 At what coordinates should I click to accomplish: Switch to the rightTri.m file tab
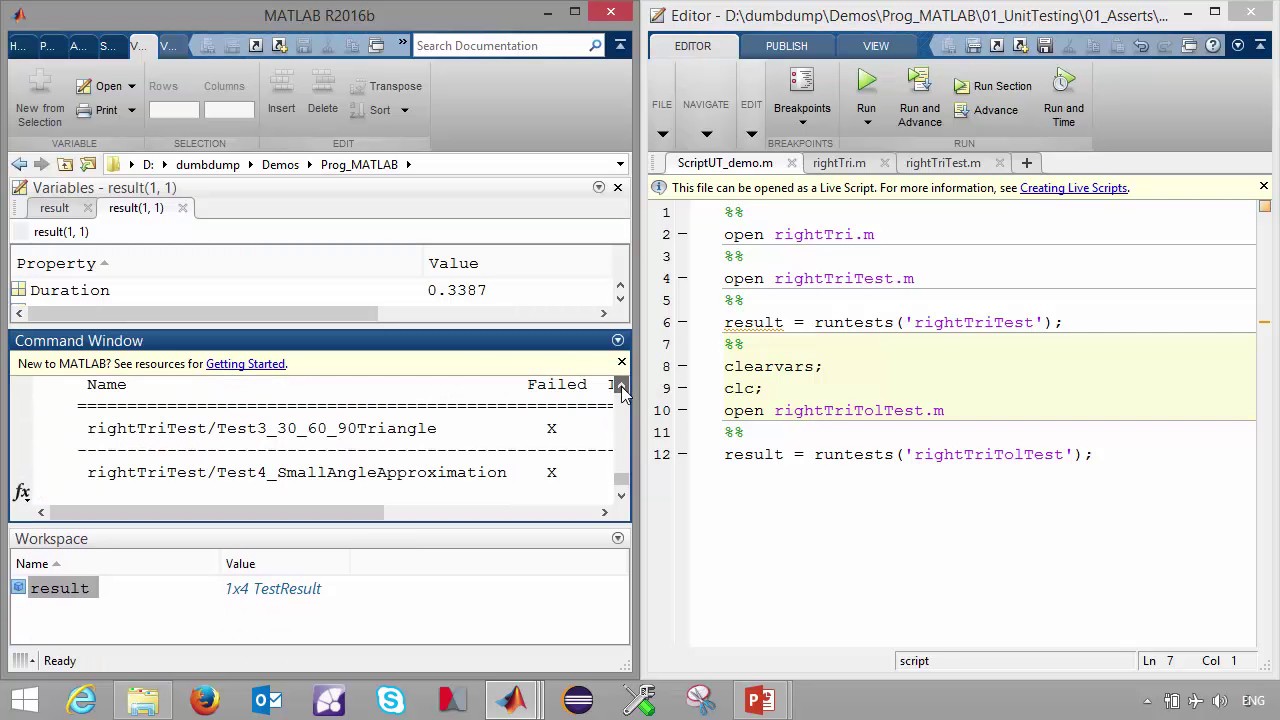coord(839,163)
